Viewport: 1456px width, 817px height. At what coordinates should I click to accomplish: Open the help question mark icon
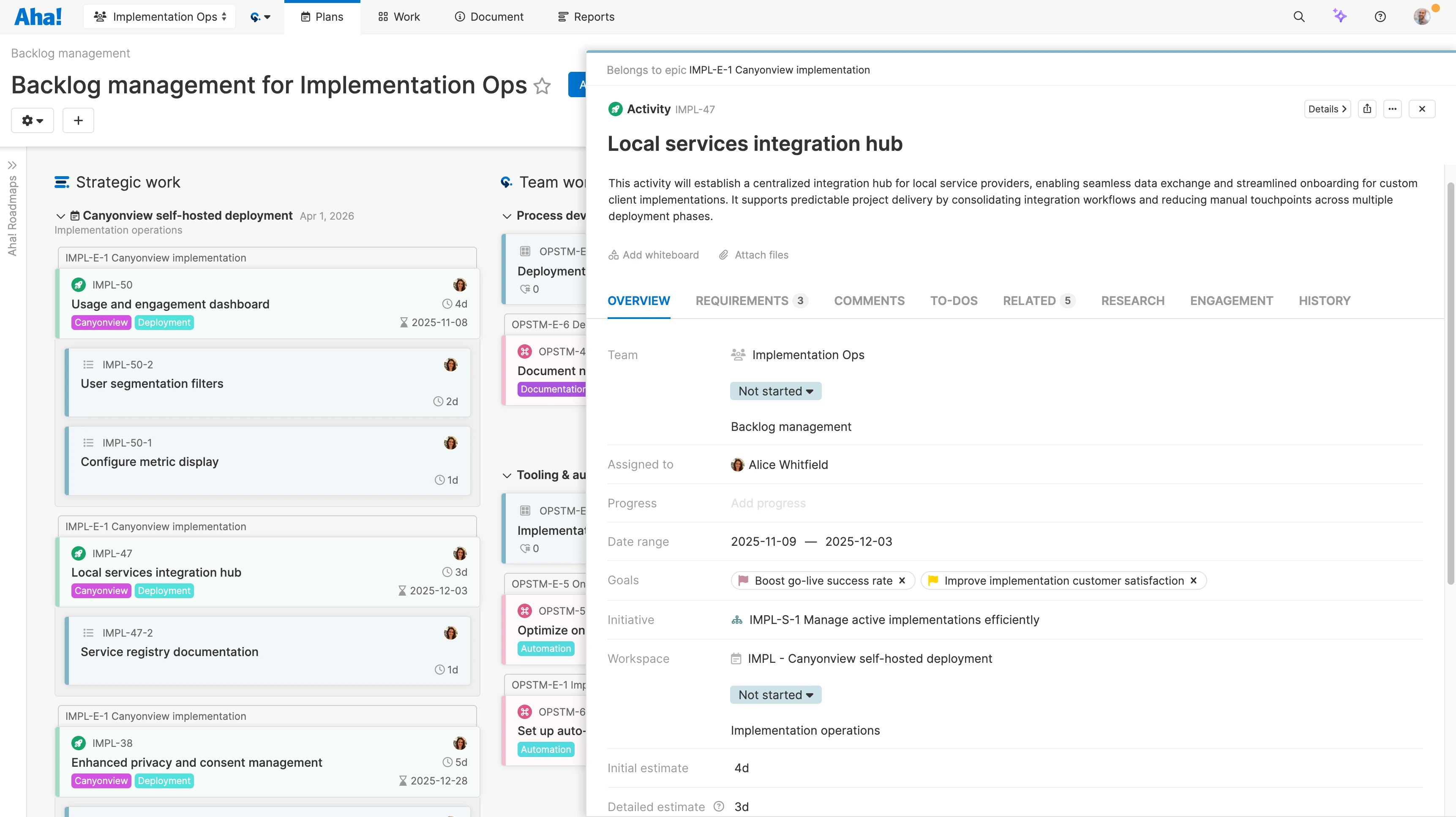pos(1380,17)
